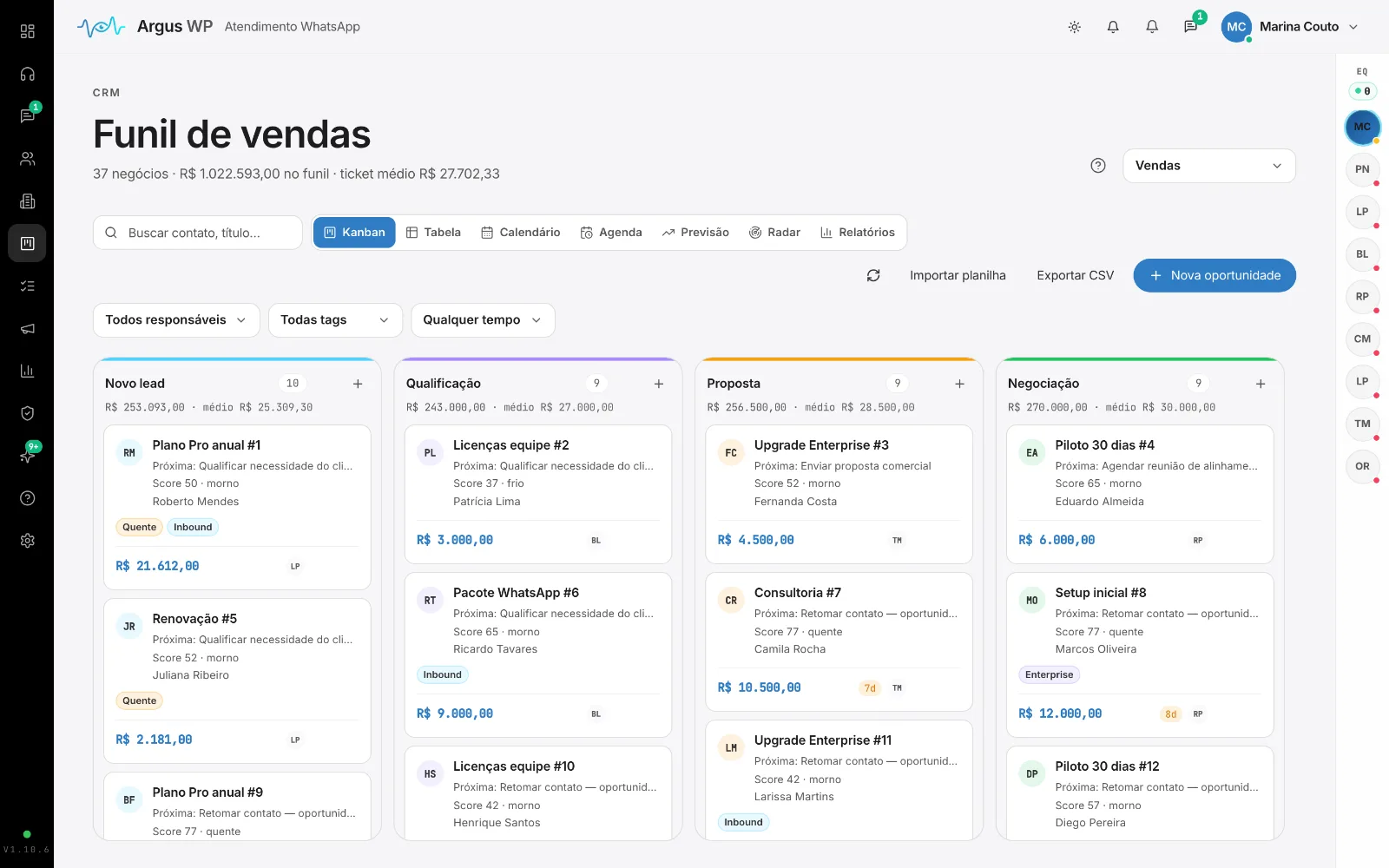Open Todos responsáveis filter dropdown
This screenshot has width=1389, height=868.
point(176,320)
